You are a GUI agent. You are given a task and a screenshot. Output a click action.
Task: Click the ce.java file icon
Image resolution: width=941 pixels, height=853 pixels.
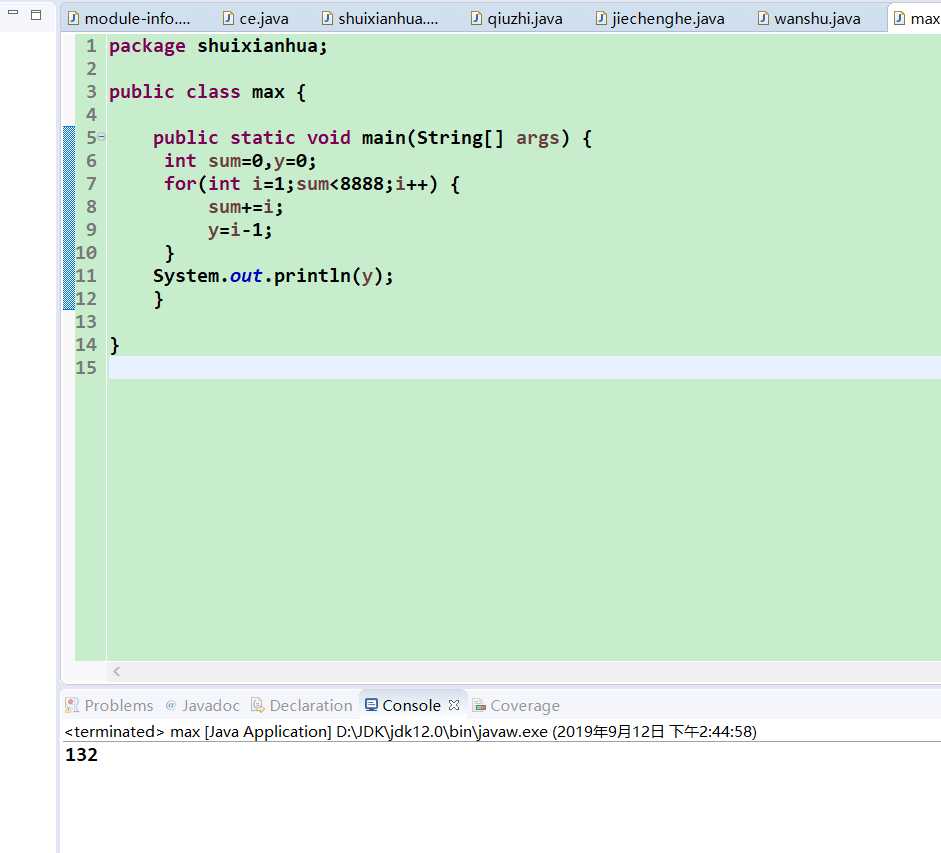tap(228, 19)
